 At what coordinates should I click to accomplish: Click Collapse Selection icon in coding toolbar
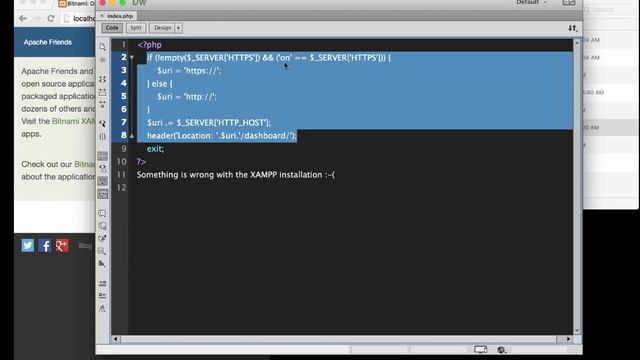pos(102,92)
